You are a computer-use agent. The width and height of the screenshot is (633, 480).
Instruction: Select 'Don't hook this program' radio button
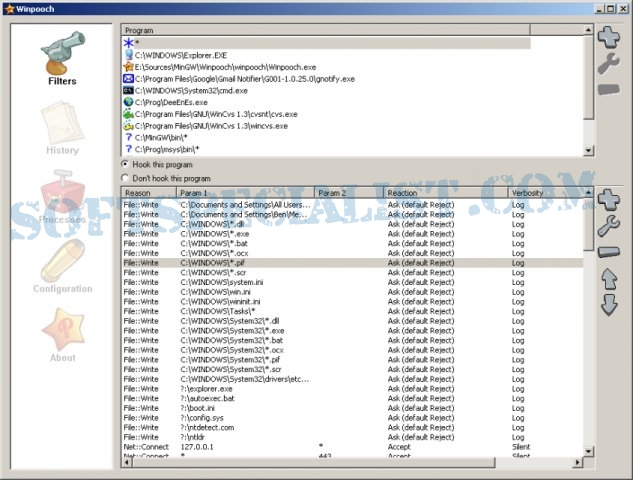click(x=125, y=178)
